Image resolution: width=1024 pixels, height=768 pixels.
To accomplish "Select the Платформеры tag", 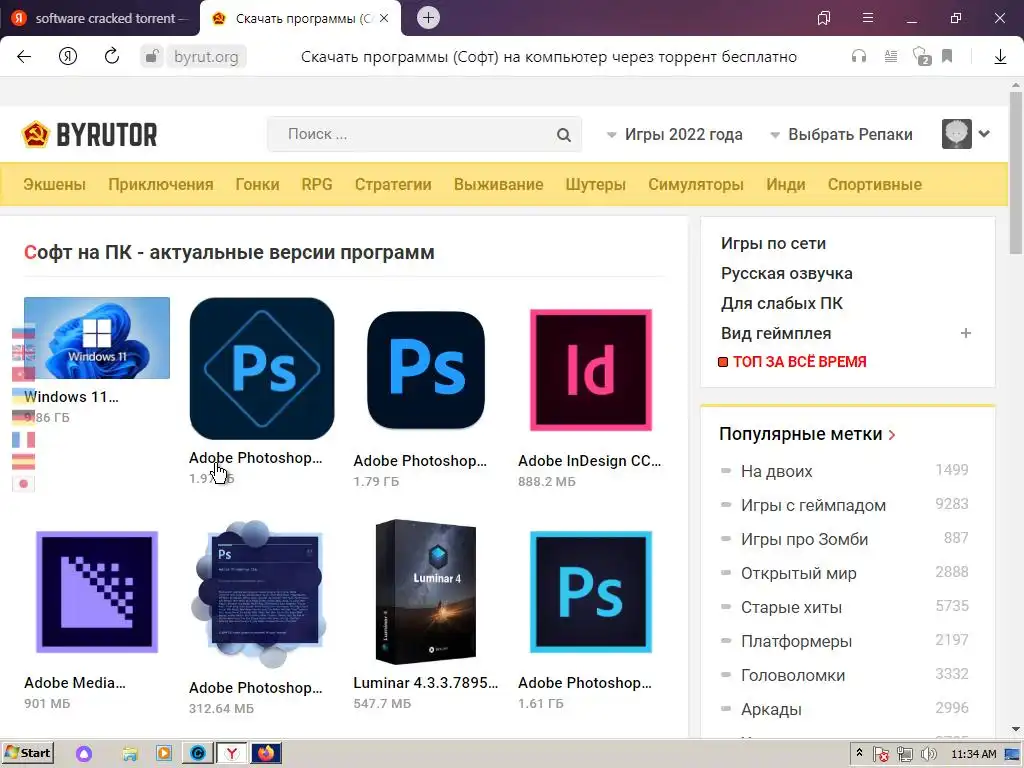I will click(796, 641).
